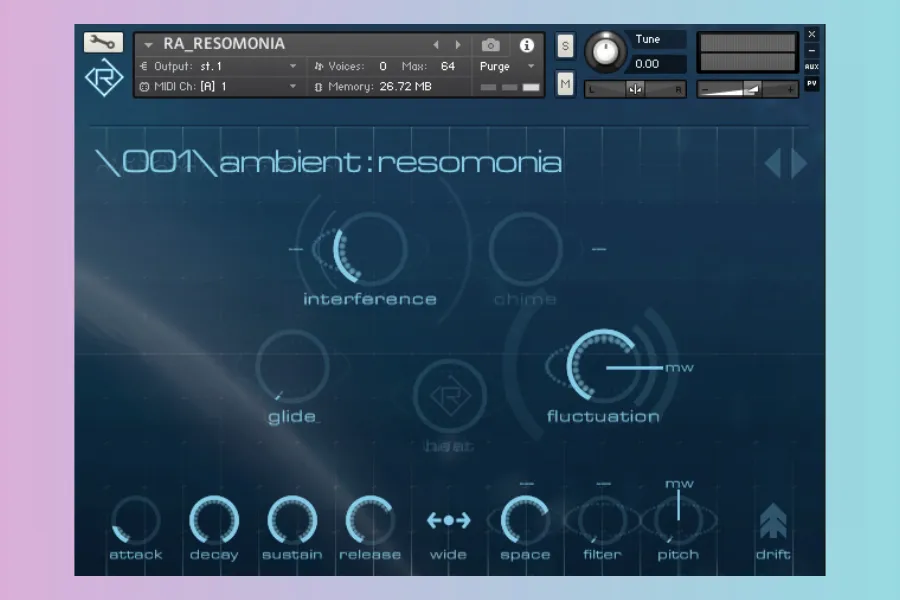Expand the Output st. 1 dropdown
Screen dimensions: 900x600
point(293,67)
